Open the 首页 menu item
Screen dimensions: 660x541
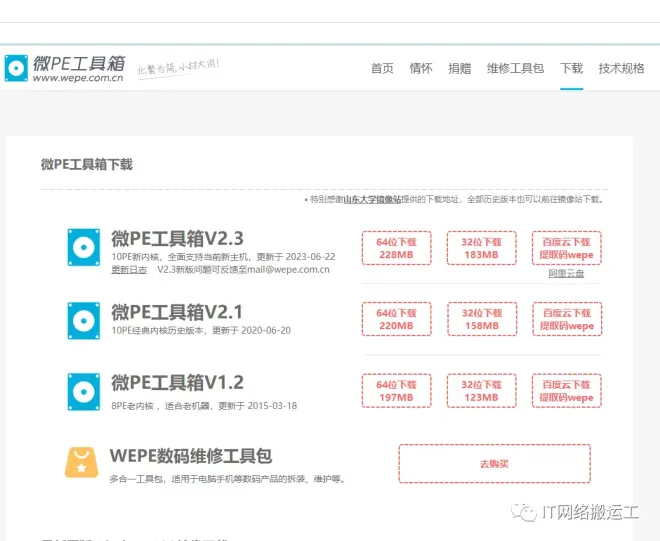click(x=382, y=68)
